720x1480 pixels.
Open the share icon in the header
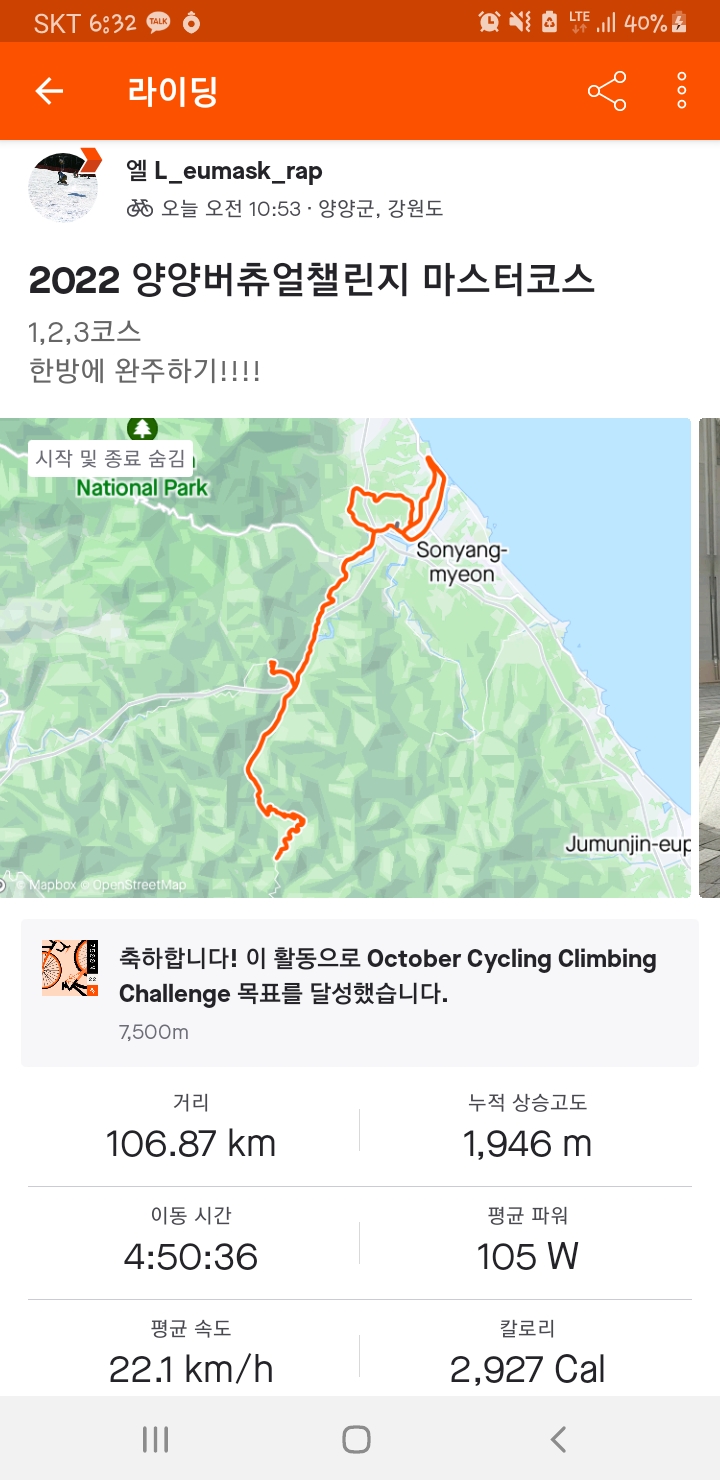click(x=607, y=91)
